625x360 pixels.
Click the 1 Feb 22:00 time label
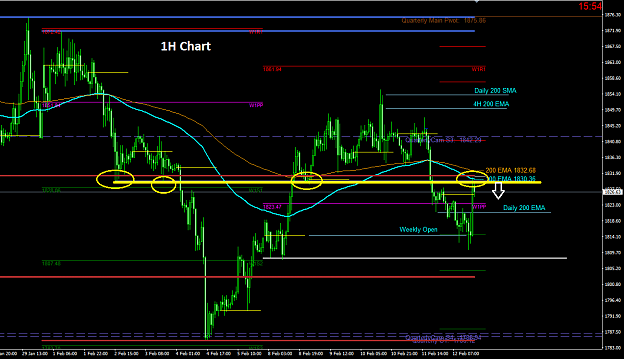pos(96,353)
